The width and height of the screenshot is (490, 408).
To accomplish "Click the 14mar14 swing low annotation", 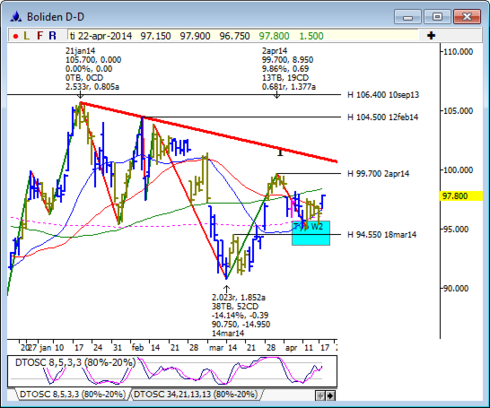I will pyautogui.click(x=241, y=315).
